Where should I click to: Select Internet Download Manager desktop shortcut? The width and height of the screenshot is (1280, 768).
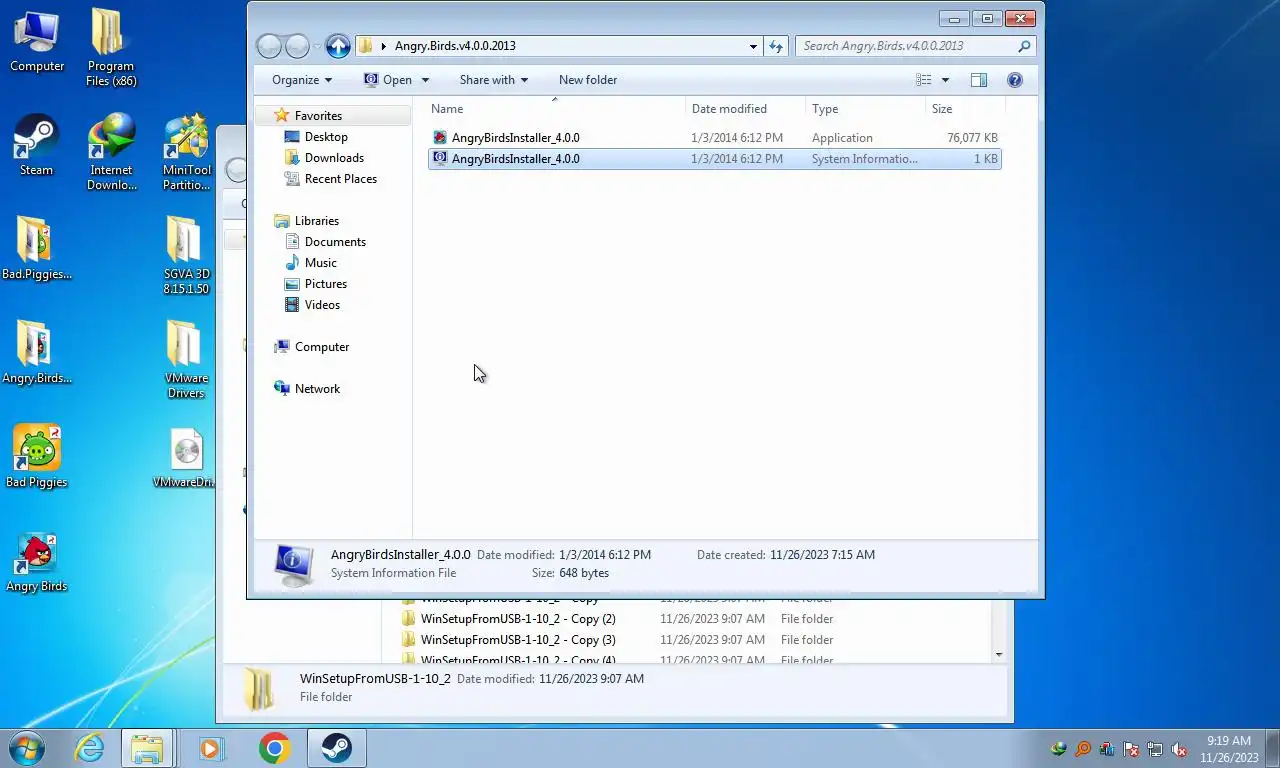(111, 152)
